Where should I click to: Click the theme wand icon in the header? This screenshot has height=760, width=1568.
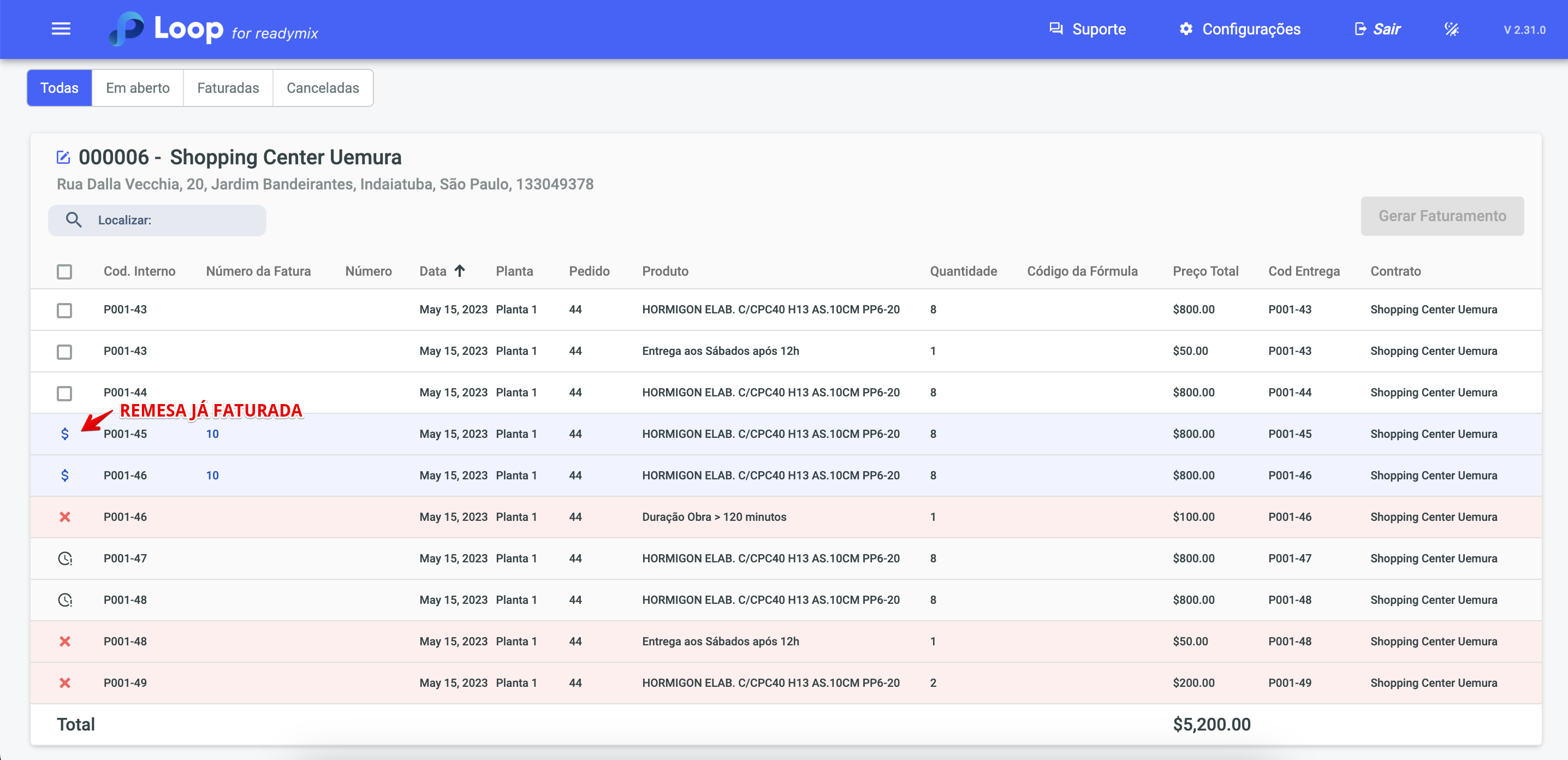[x=1451, y=29]
